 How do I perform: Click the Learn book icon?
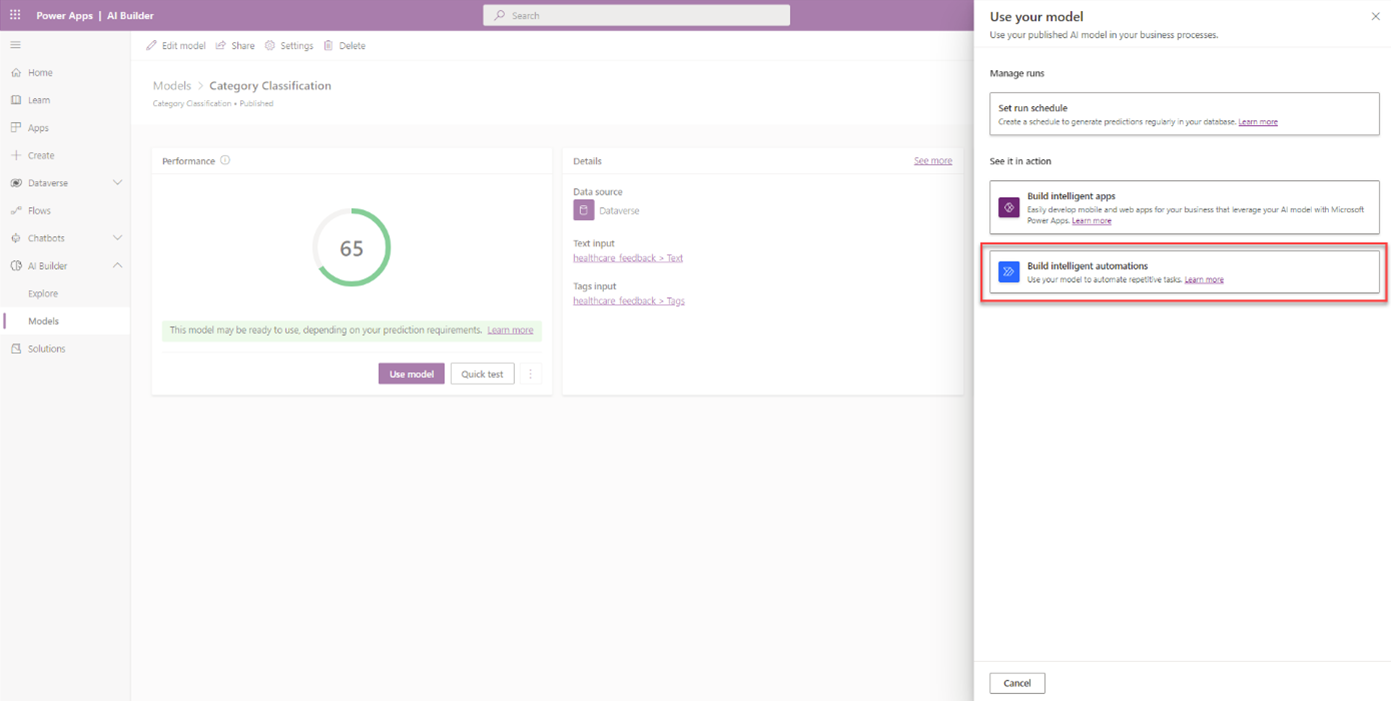(x=16, y=100)
